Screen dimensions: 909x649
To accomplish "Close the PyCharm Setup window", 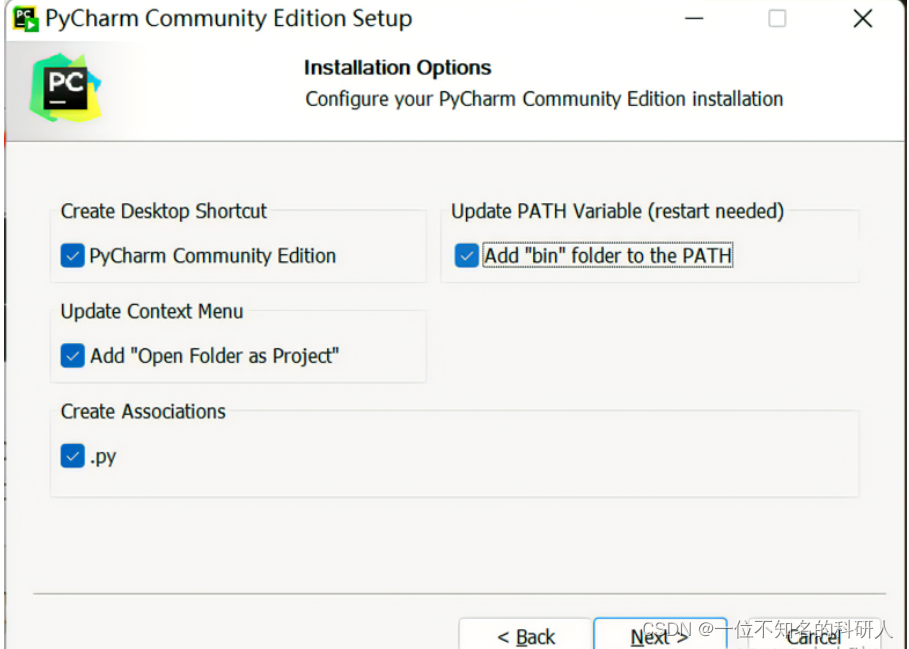I will 863,19.
